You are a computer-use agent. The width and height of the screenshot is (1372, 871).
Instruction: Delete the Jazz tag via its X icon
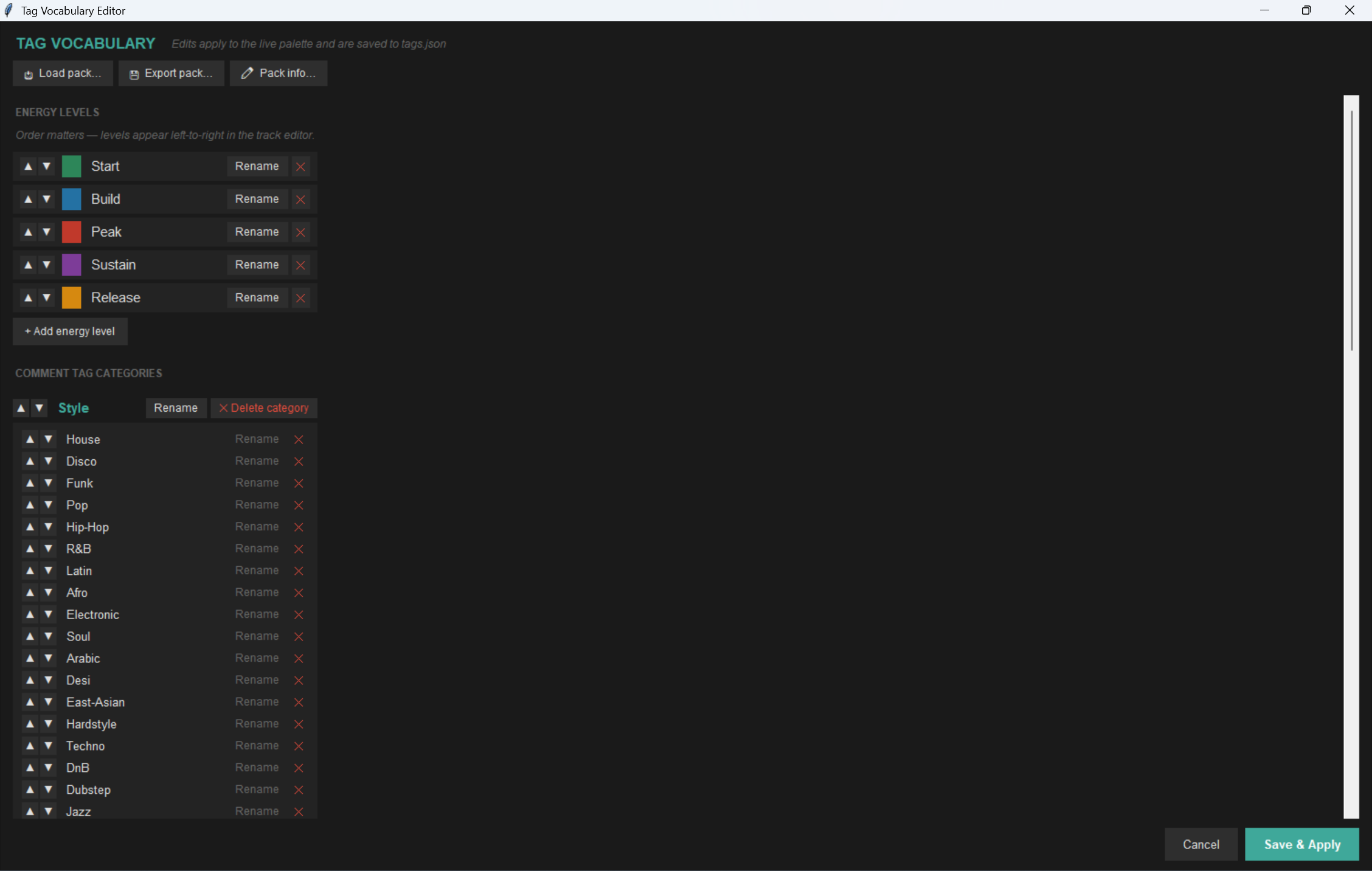click(299, 811)
